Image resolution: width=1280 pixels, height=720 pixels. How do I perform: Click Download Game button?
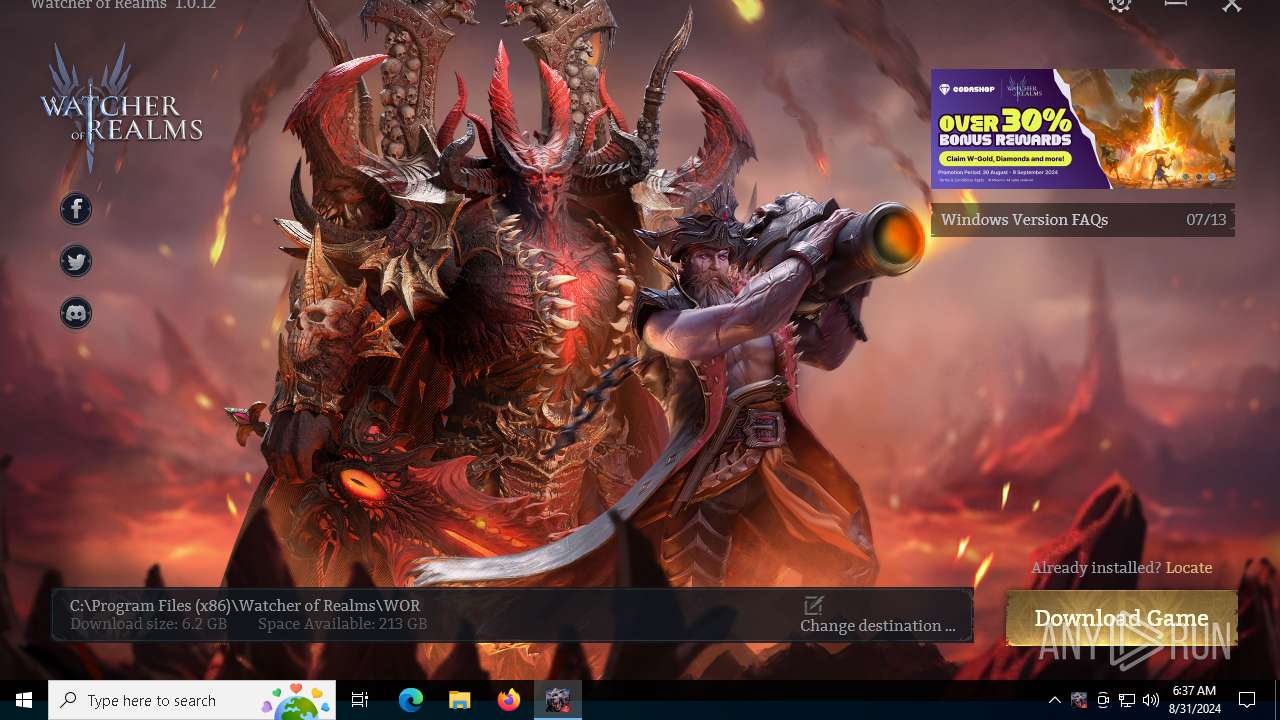pyautogui.click(x=1122, y=618)
